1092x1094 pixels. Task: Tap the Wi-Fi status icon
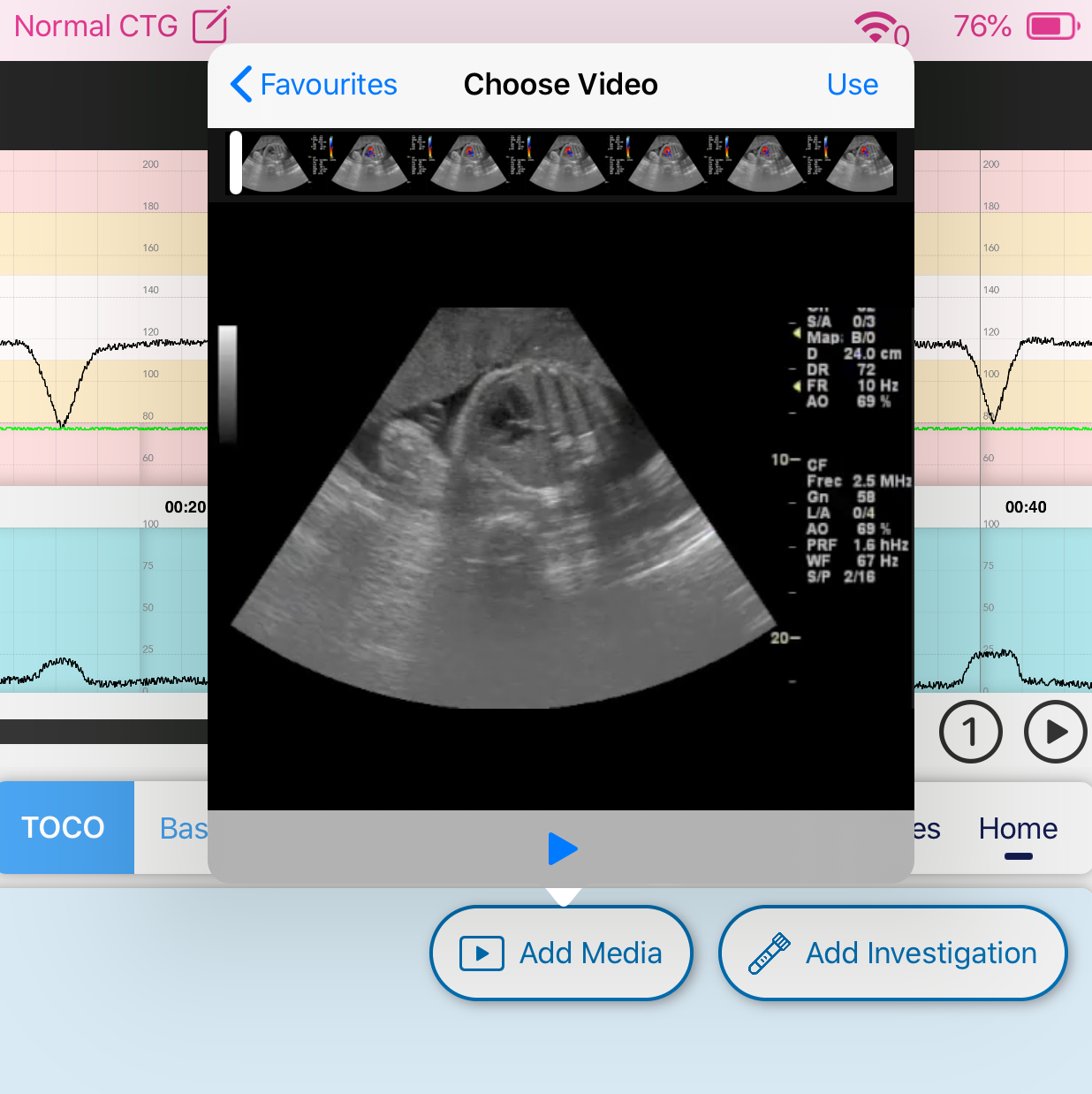tap(876, 27)
